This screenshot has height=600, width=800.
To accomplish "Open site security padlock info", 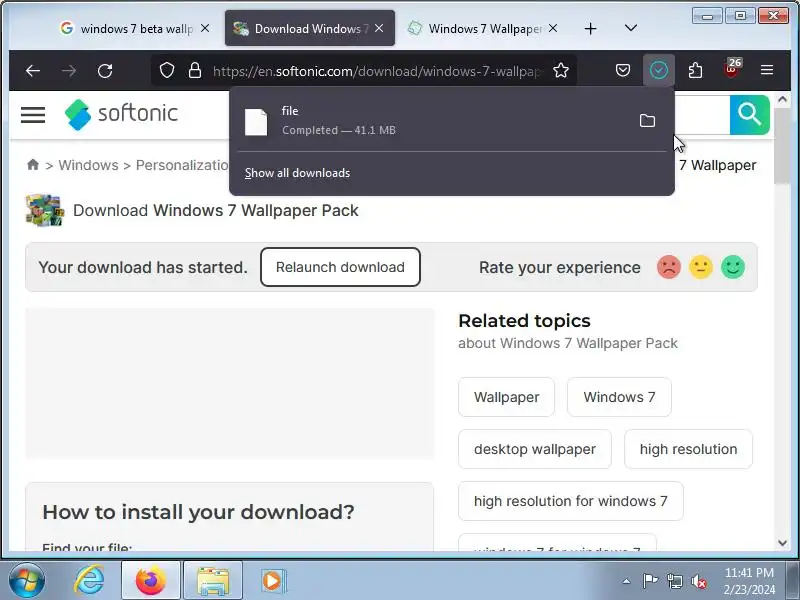I will (x=195, y=70).
